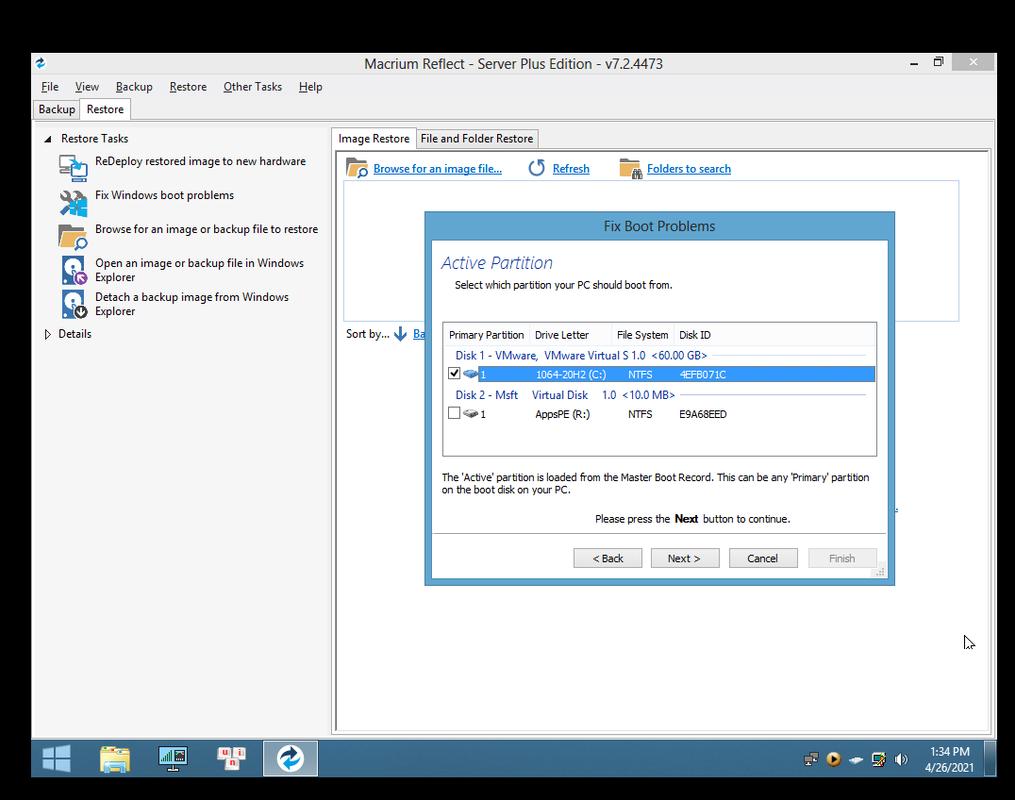The width and height of the screenshot is (1015, 800).
Task: Click the monitor with red mark tray icon
Action: [878, 759]
